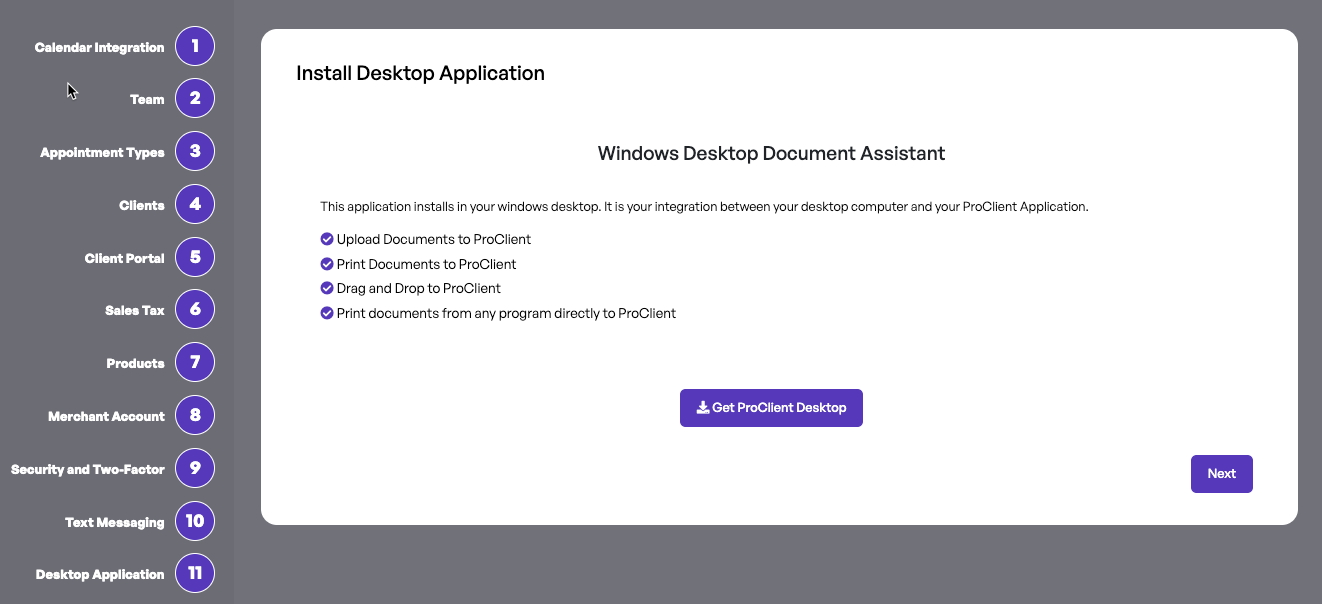The height and width of the screenshot is (604, 1322).
Task: Click the Next button
Action: [x=1222, y=474]
